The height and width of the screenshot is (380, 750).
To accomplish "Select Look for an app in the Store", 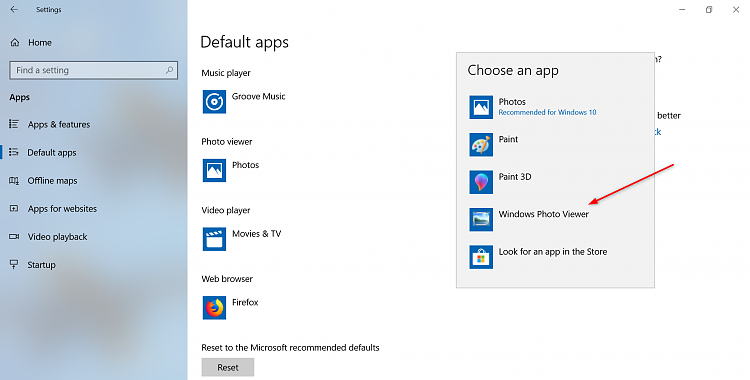I will click(x=555, y=257).
